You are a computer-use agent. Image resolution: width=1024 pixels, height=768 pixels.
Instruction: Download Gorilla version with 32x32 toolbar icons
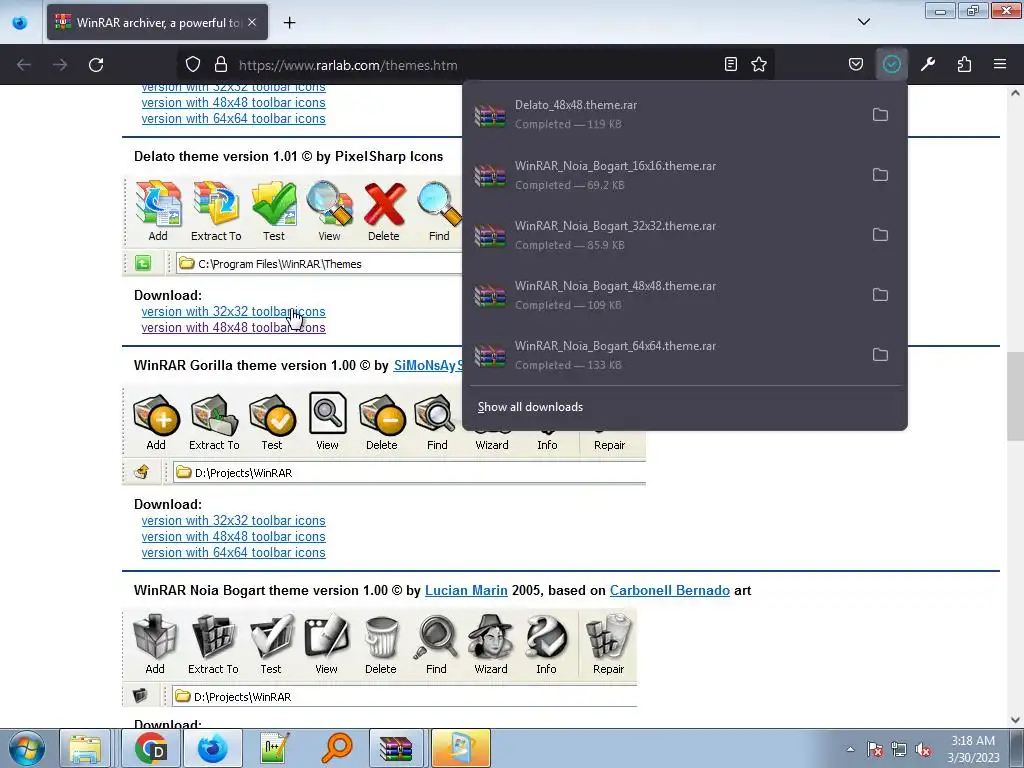(233, 520)
